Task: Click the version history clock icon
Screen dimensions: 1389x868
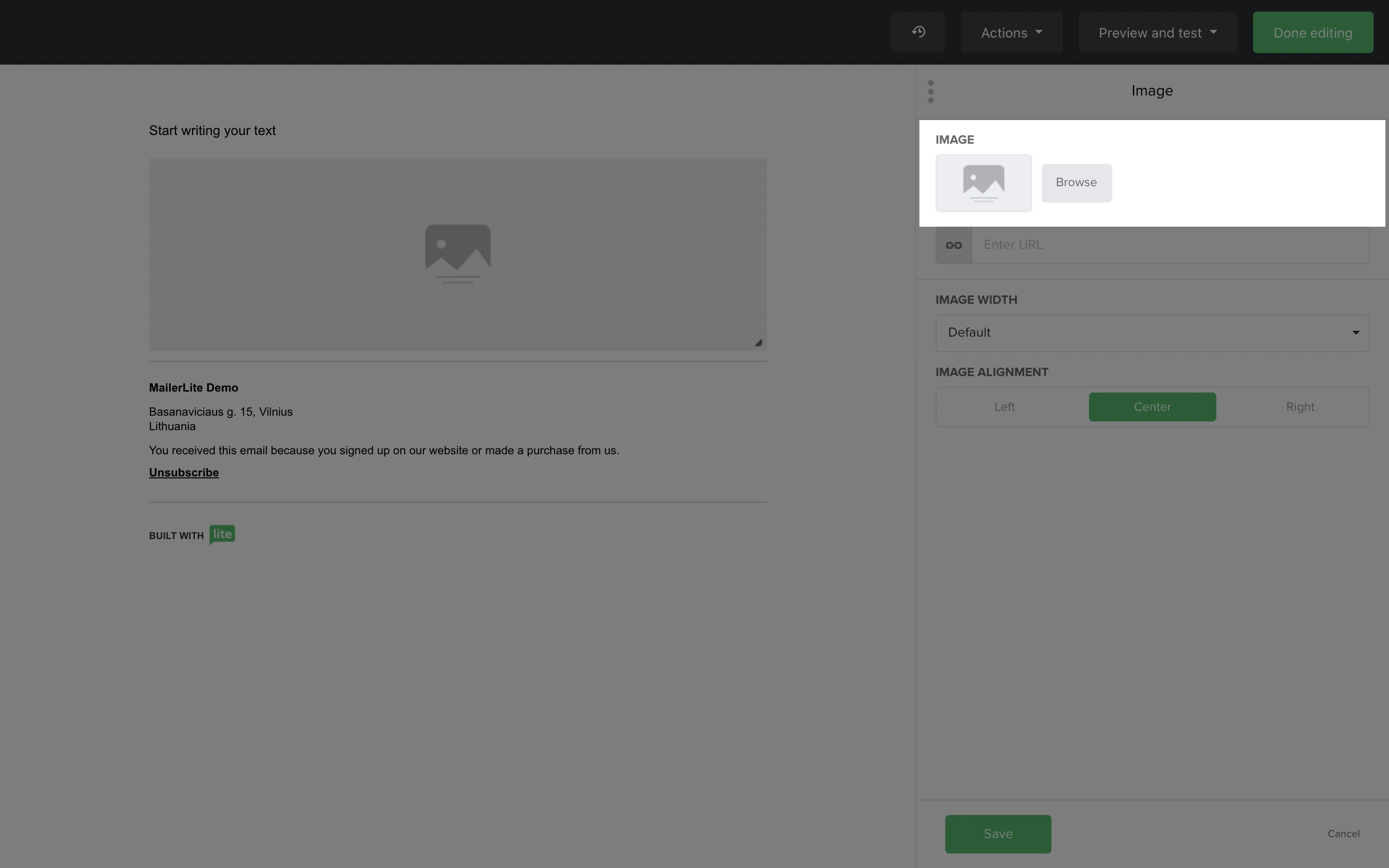Action: (x=918, y=32)
